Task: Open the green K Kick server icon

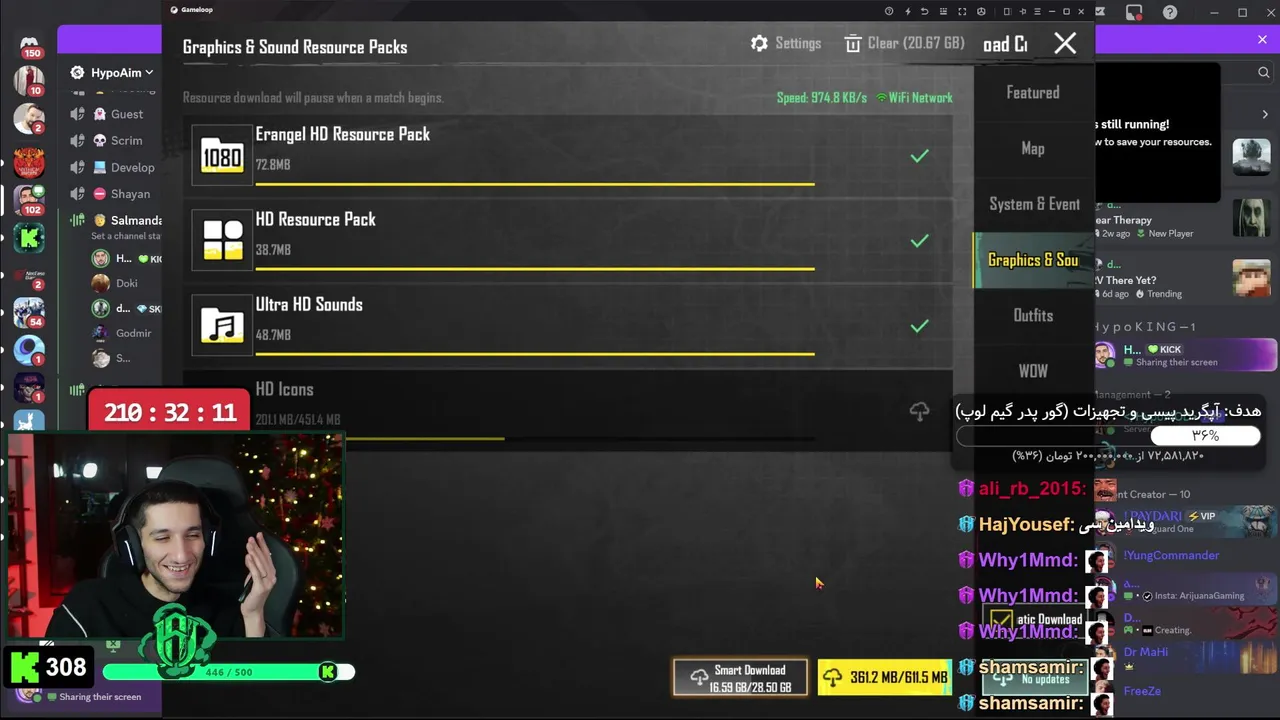Action: pos(29,237)
